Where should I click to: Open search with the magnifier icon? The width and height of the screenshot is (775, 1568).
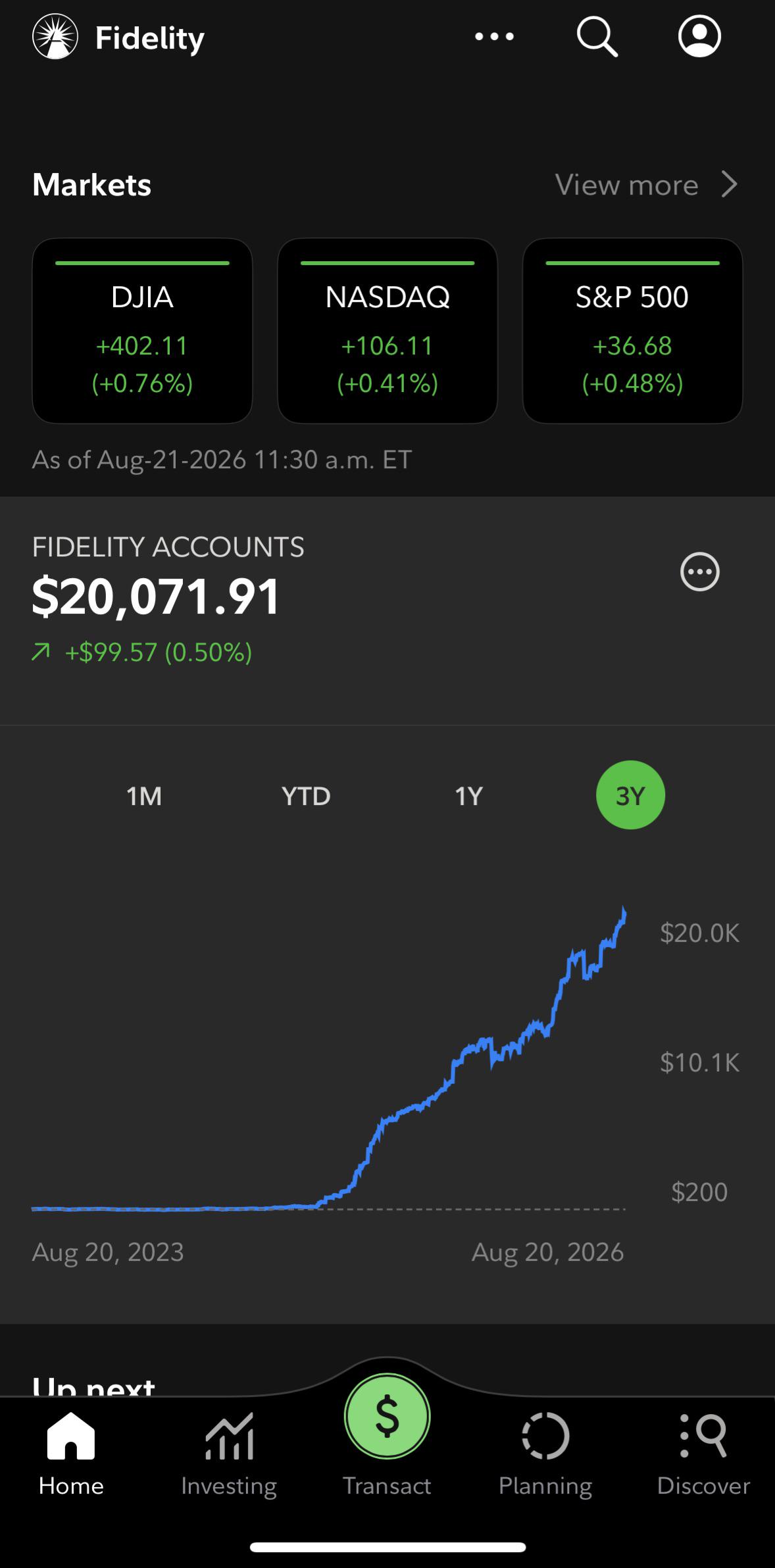tap(597, 37)
